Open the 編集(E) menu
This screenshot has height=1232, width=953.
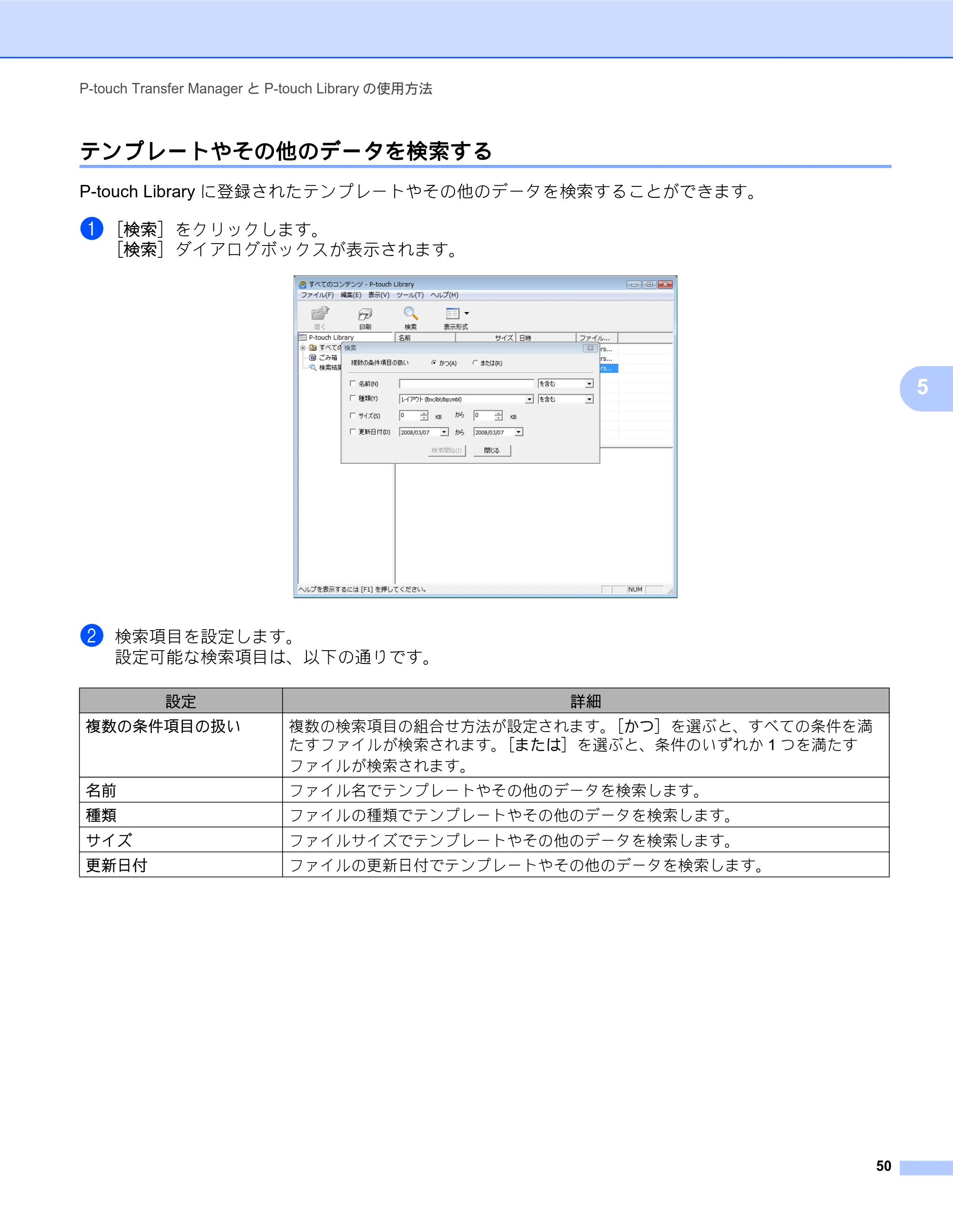[x=351, y=295]
